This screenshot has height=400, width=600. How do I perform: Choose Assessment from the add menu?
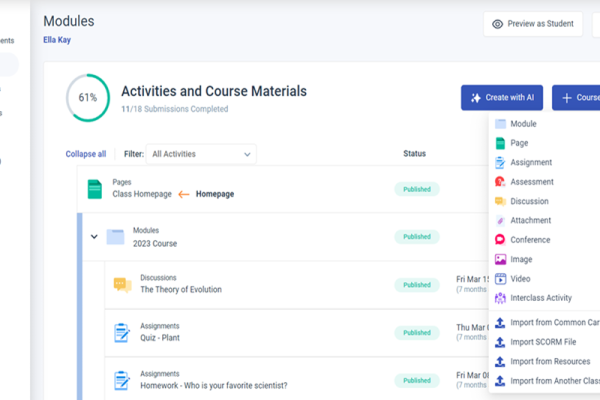point(532,182)
